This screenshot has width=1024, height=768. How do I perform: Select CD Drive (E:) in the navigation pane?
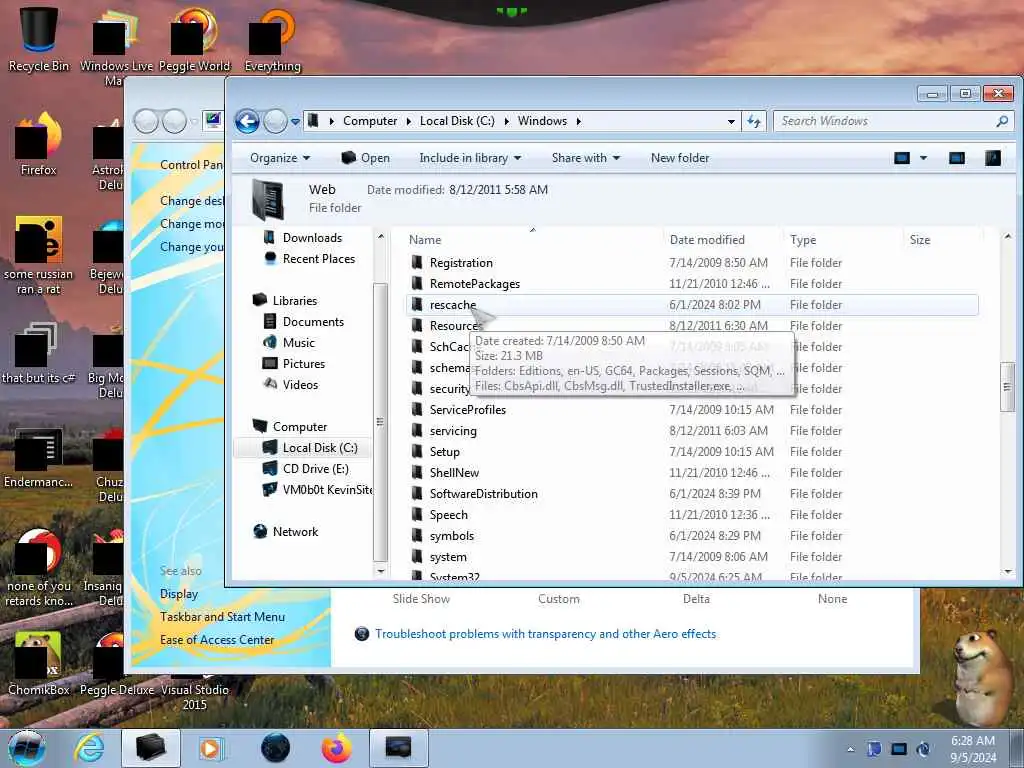tap(315, 468)
